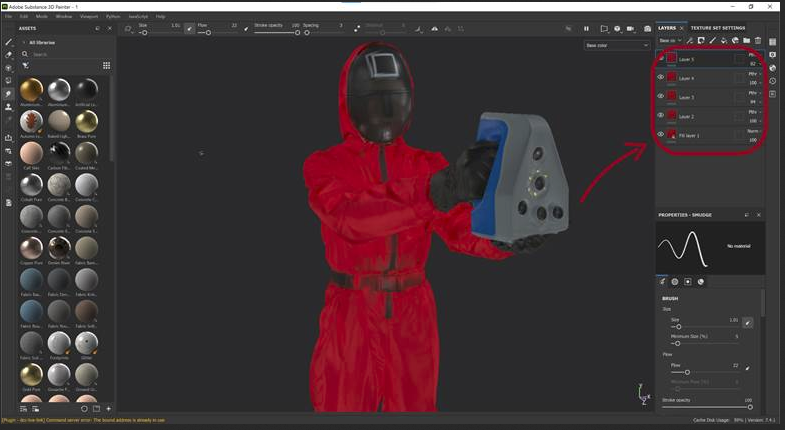Add a fill layer with the bucket icon
This screenshot has width=785, height=430.
pyautogui.click(x=723, y=41)
